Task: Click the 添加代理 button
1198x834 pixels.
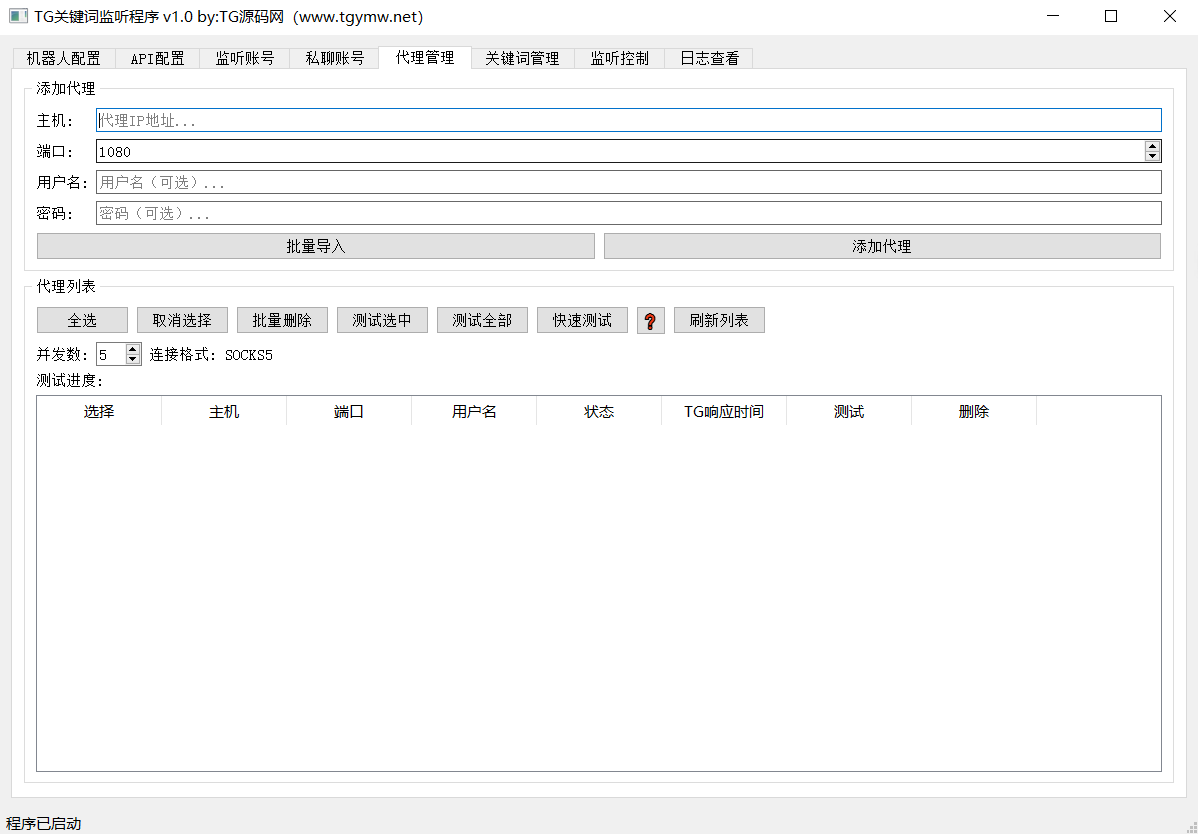Action: pos(881,246)
